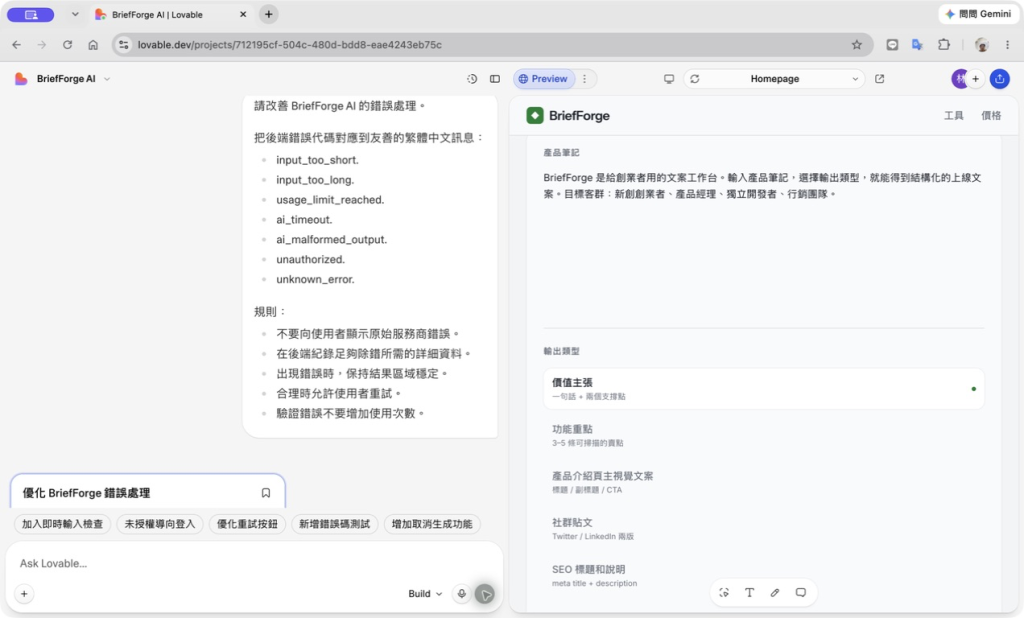
Task: Select the SEO 標題和說明 output type
Action: [x=763, y=576]
